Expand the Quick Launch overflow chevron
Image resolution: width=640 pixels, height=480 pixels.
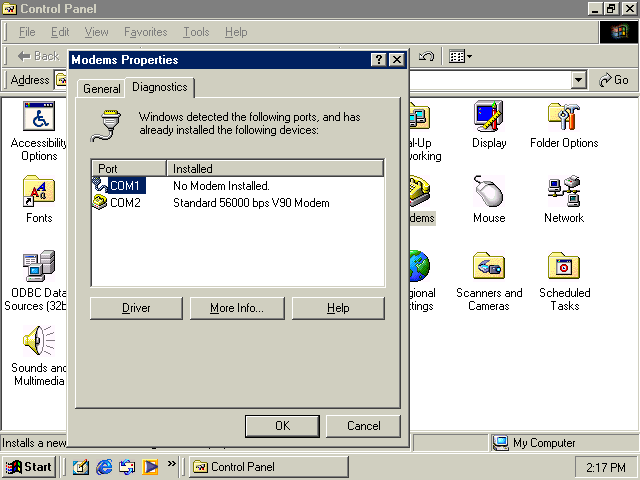(171, 463)
